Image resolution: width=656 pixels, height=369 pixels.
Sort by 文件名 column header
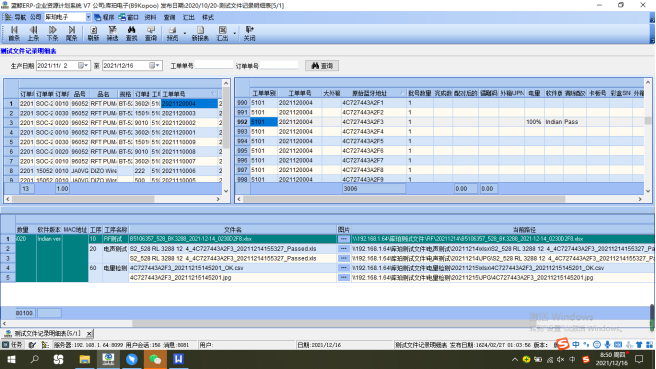(x=233, y=230)
